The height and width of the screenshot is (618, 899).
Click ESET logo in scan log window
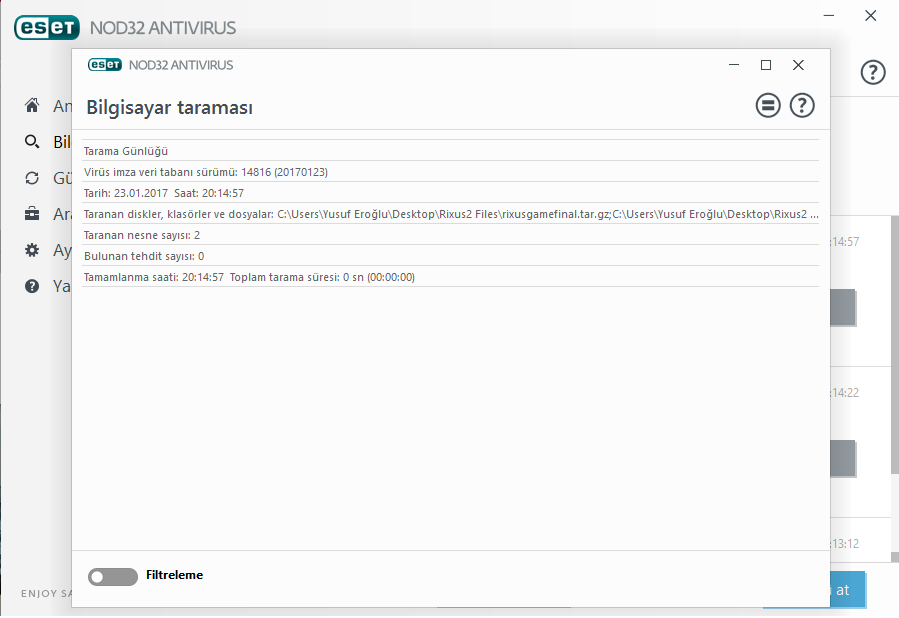click(x=104, y=65)
